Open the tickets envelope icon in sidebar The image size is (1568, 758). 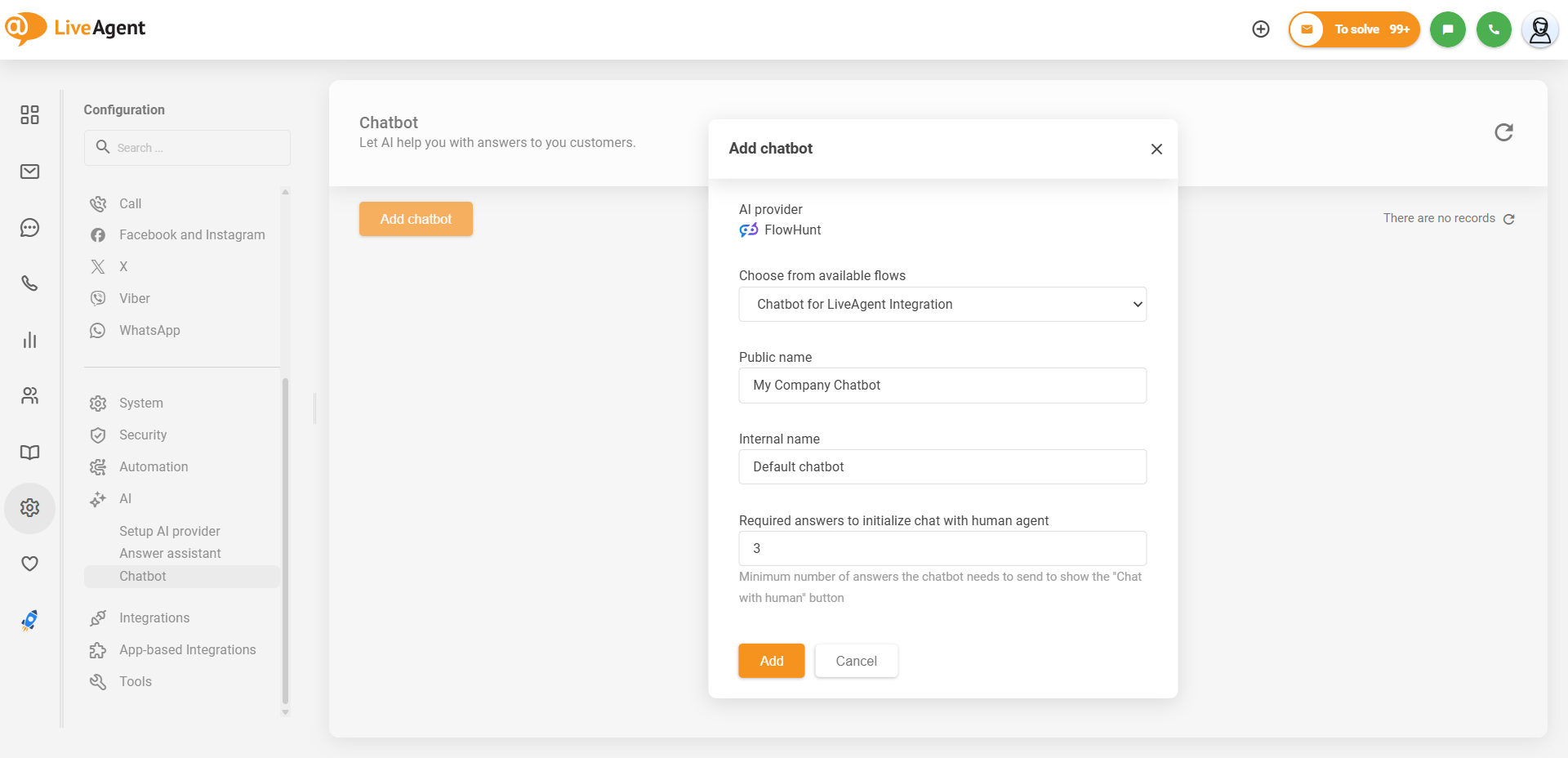coord(29,172)
